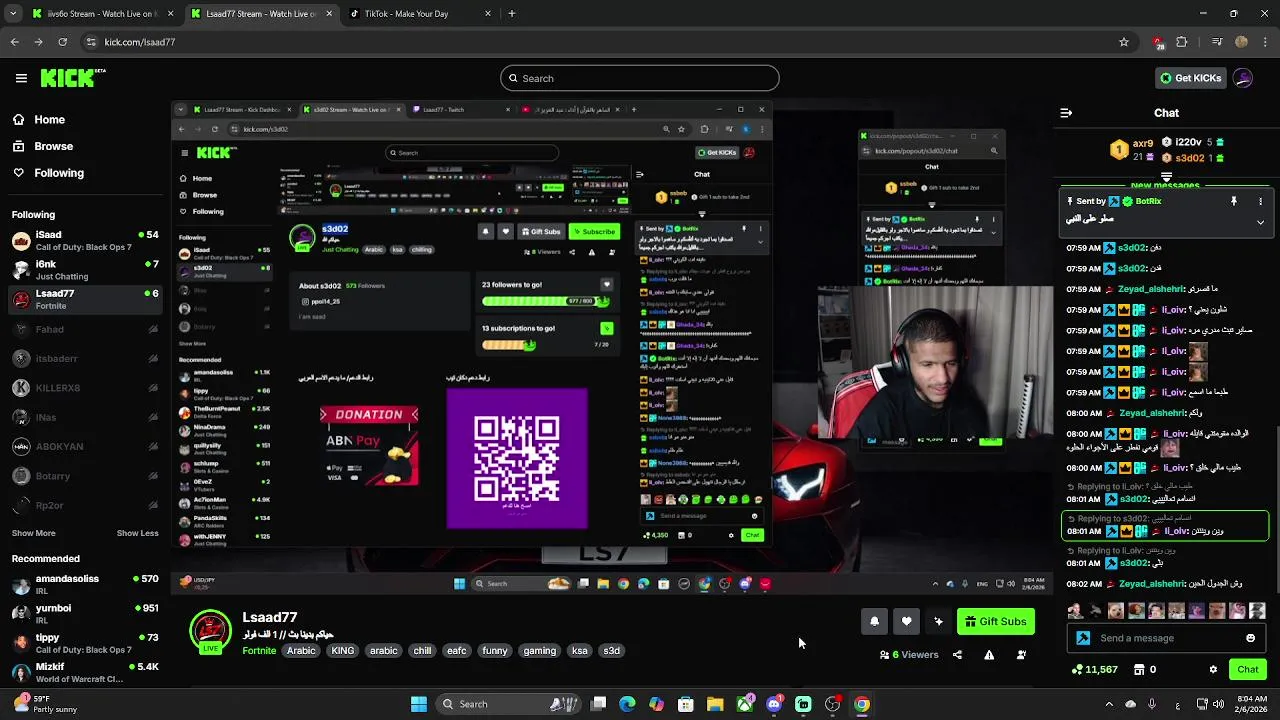Open Chrome extensions puzzle icon

[x=1182, y=42]
